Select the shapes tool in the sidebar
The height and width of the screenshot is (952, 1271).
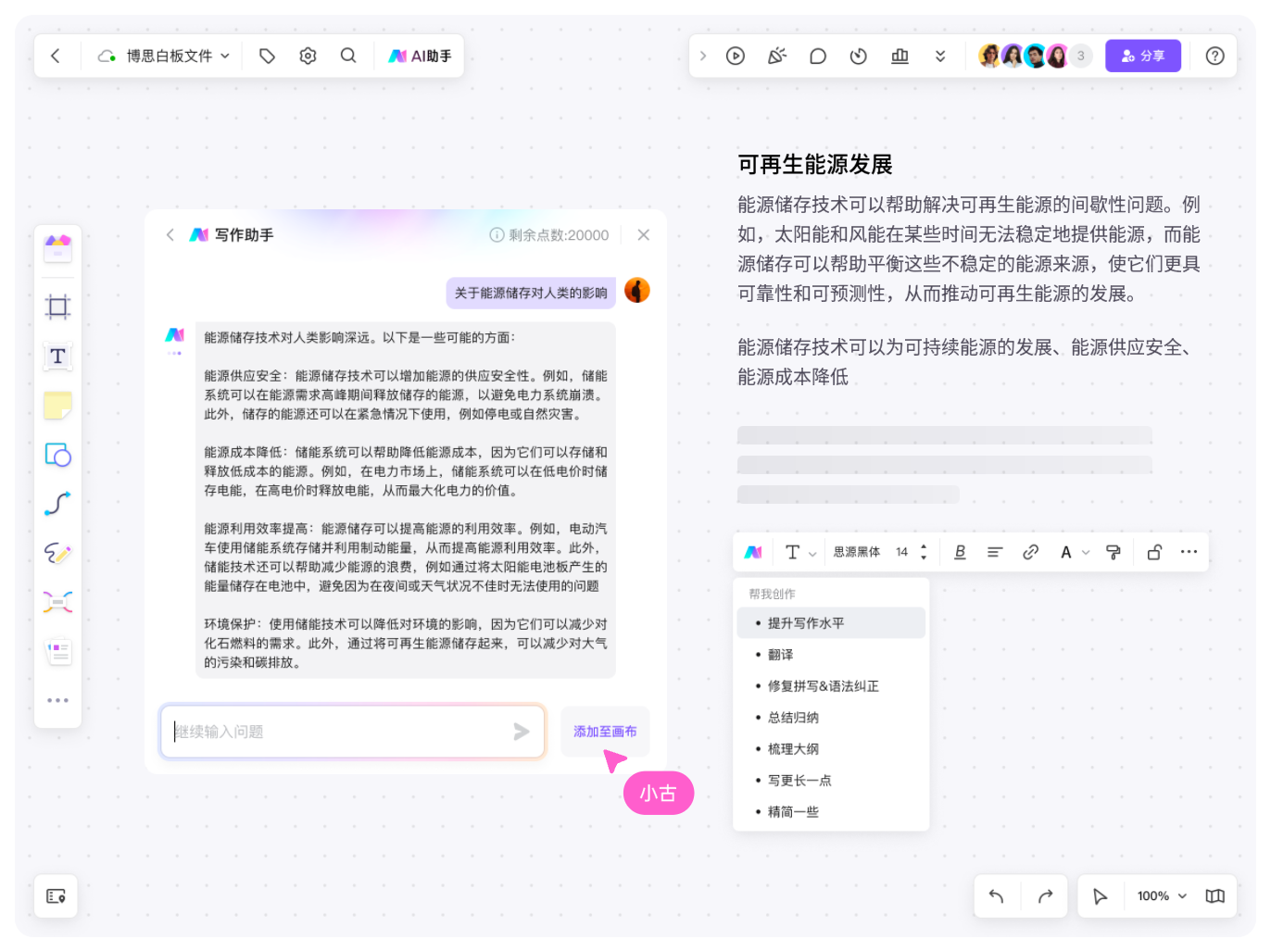click(57, 454)
